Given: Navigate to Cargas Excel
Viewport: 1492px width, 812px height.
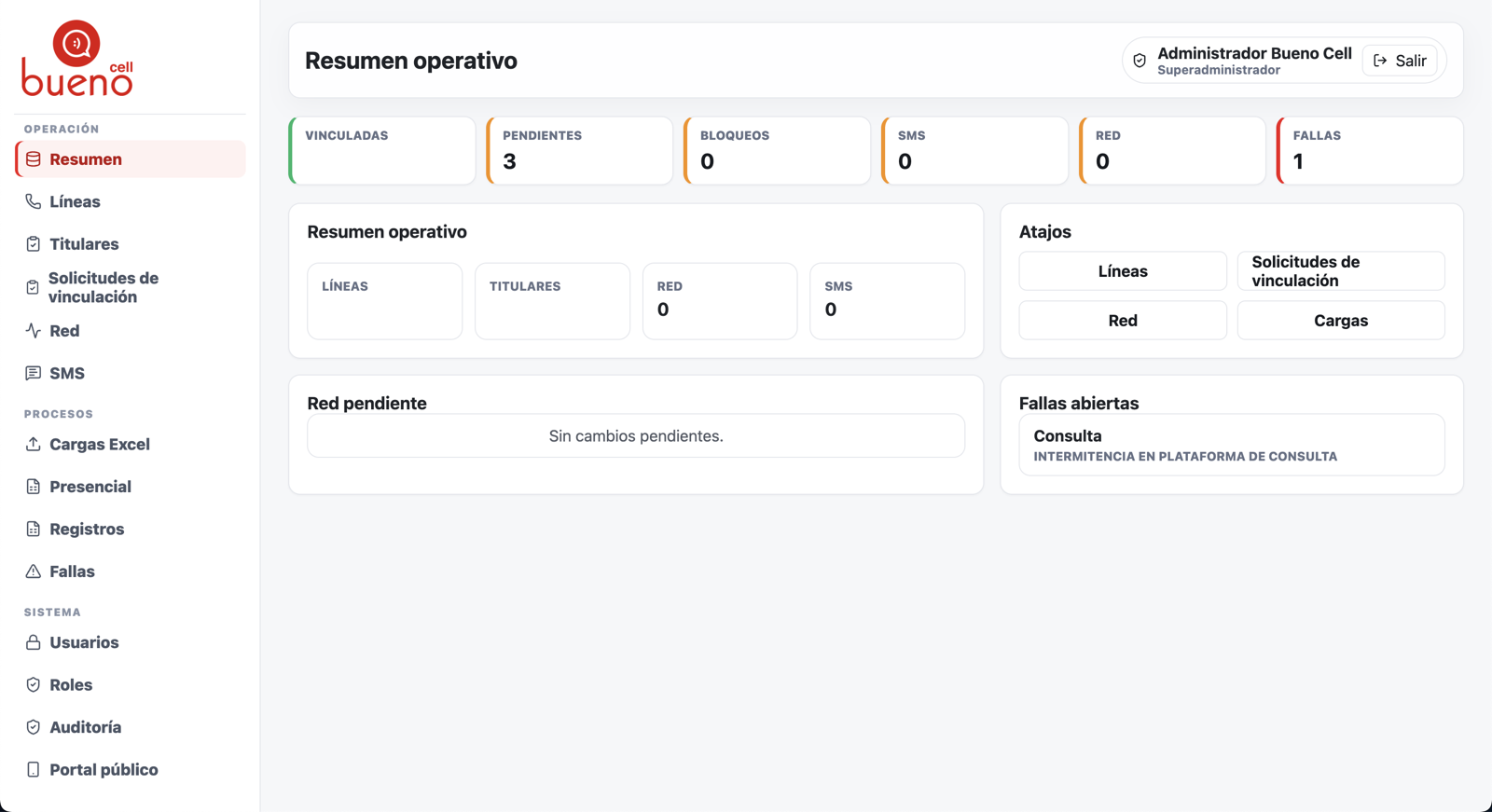Looking at the screenshot, I should 131,445.
